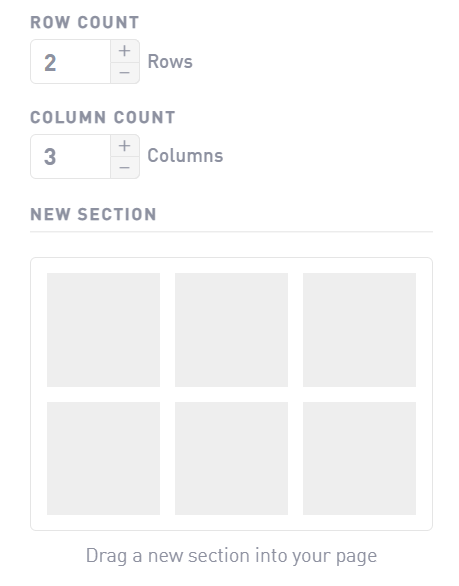
Task: Click the 'Drag a new section' hint text
Action: 231,556
